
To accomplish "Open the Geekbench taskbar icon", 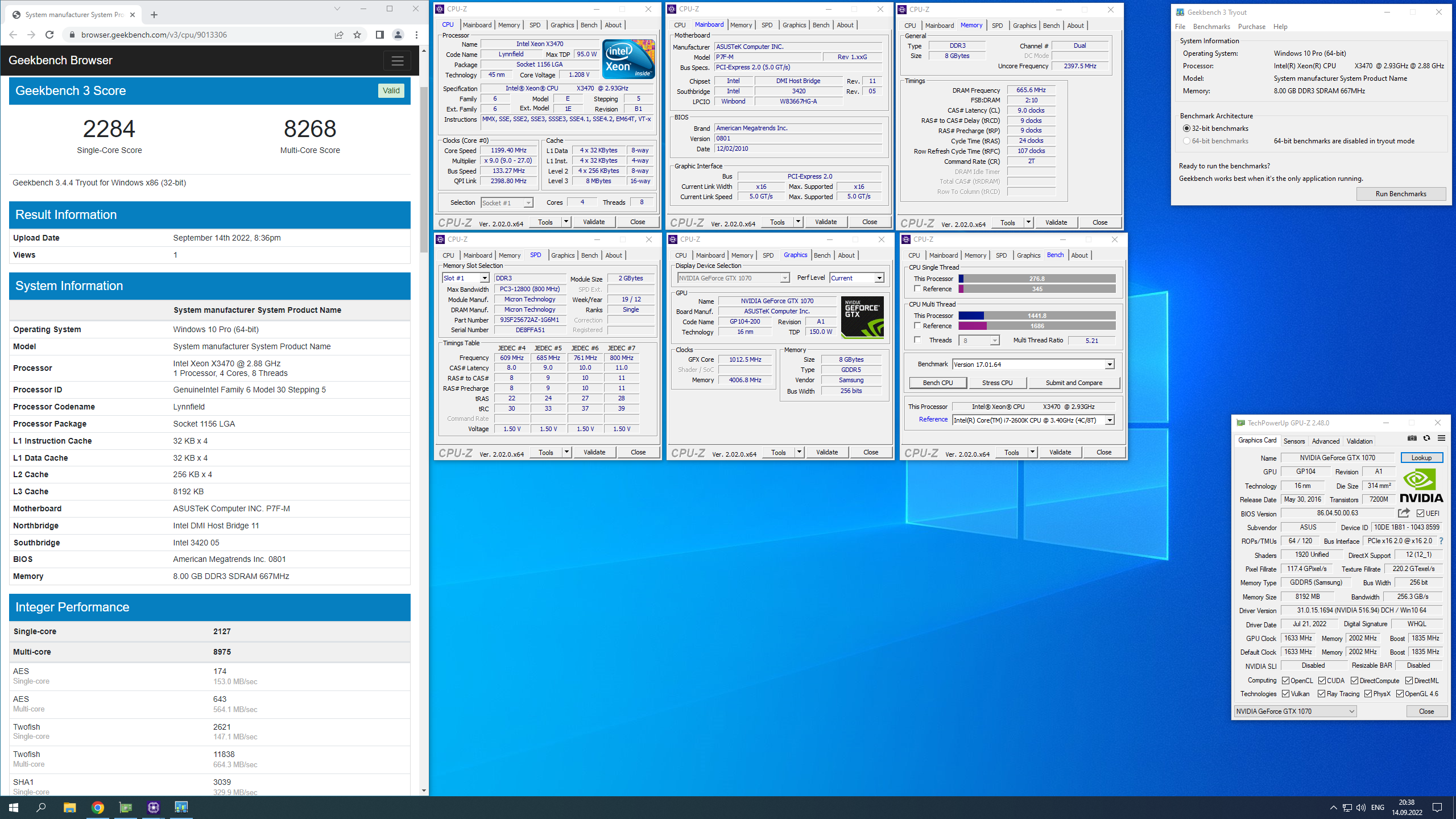I will (181, 807).
